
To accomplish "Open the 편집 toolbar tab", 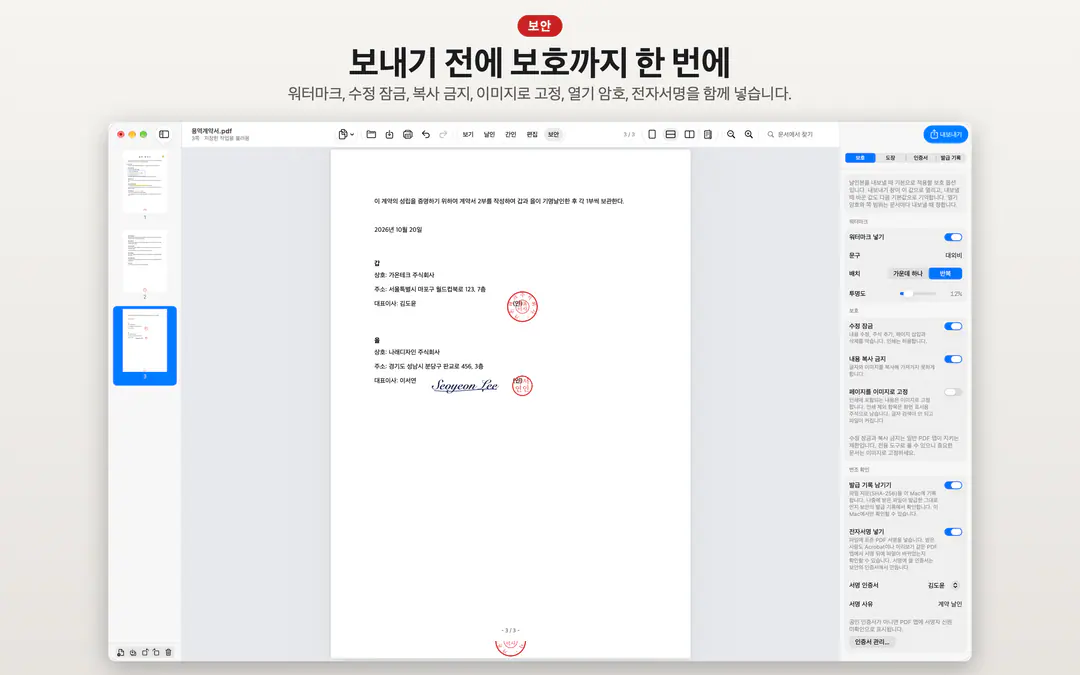I will [532, 134].
